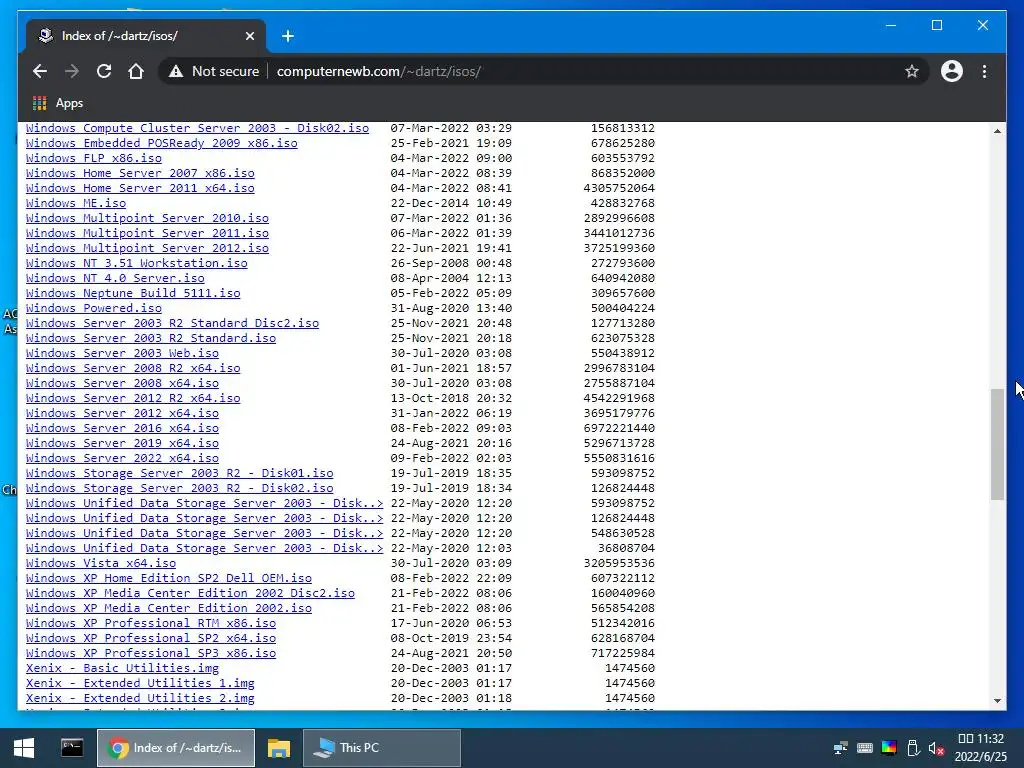Open Windows Multipoint Server 2012.iso link
Image resolution: width=1024 pixels, height=768 pixels.
(147, 248)
